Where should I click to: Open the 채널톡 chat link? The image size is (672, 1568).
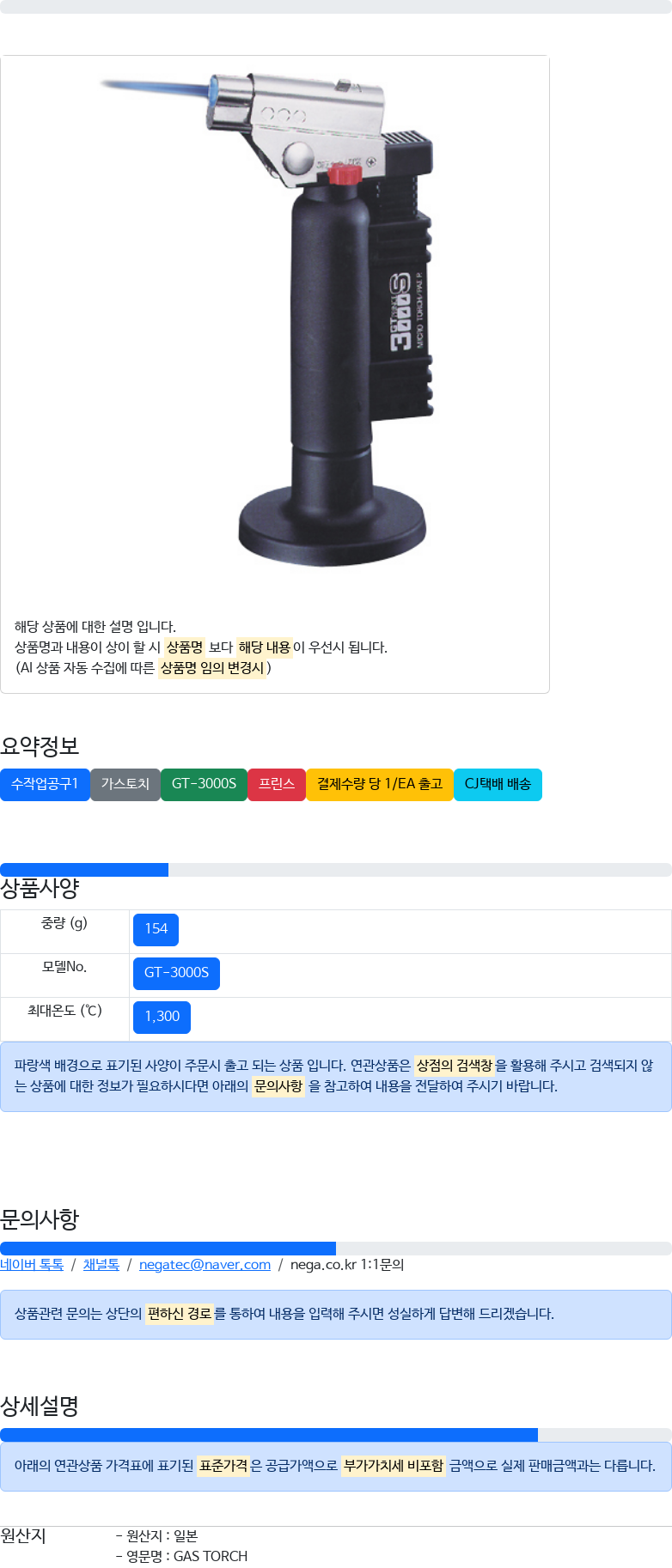coord(101,1265)
